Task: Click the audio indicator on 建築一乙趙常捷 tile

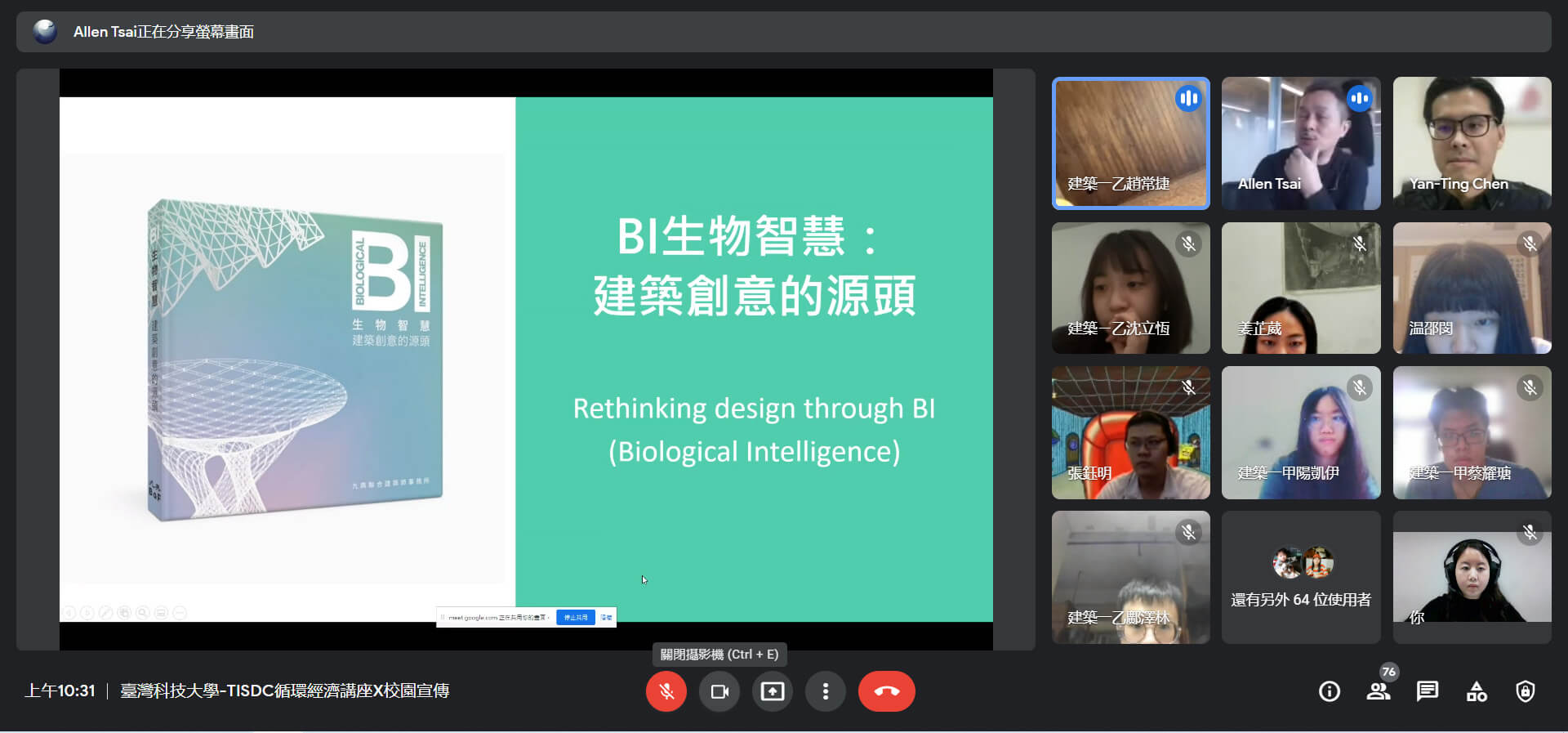Action: pyautogui.click(x=1189, y=99)
